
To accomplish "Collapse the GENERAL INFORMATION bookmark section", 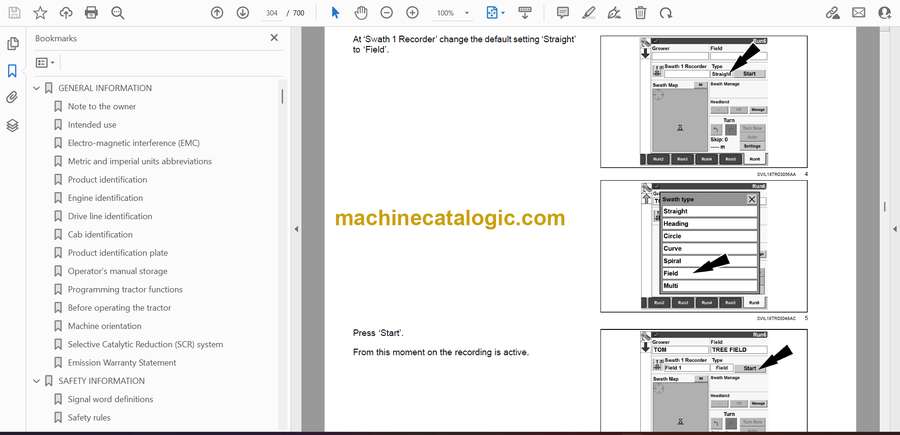I will pyautogui.click(x=37, y=88).
